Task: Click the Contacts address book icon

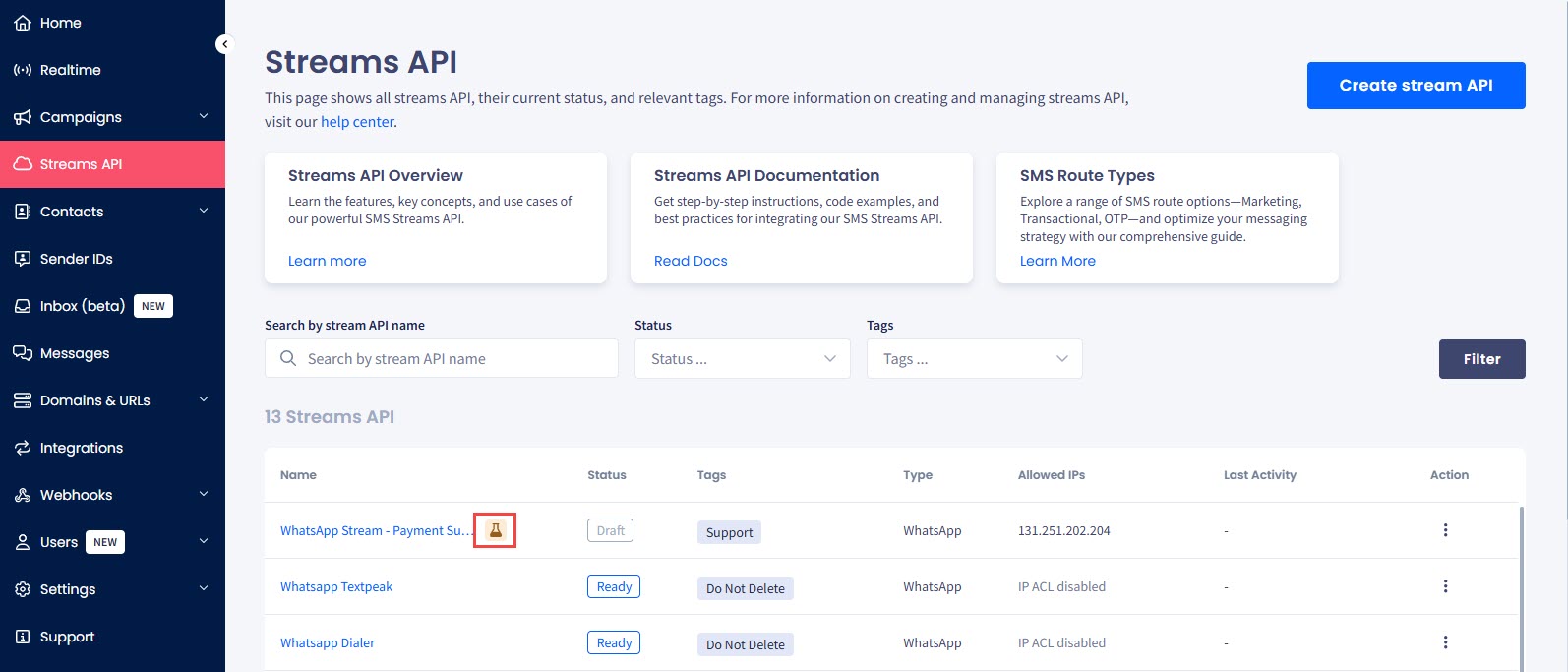Action: 23,212
